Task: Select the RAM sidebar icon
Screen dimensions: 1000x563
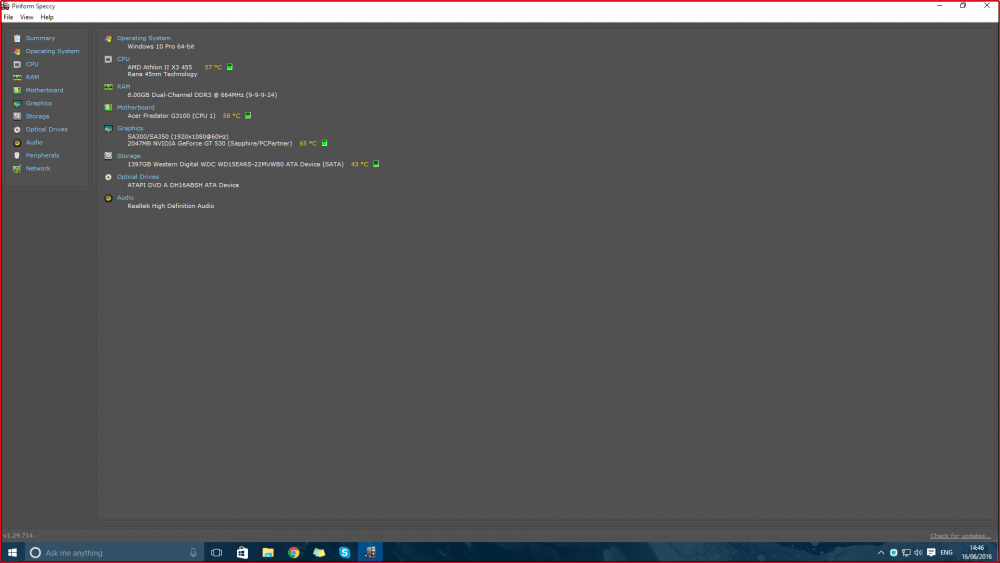Action: pyautogui.click(x=17, y=77)
